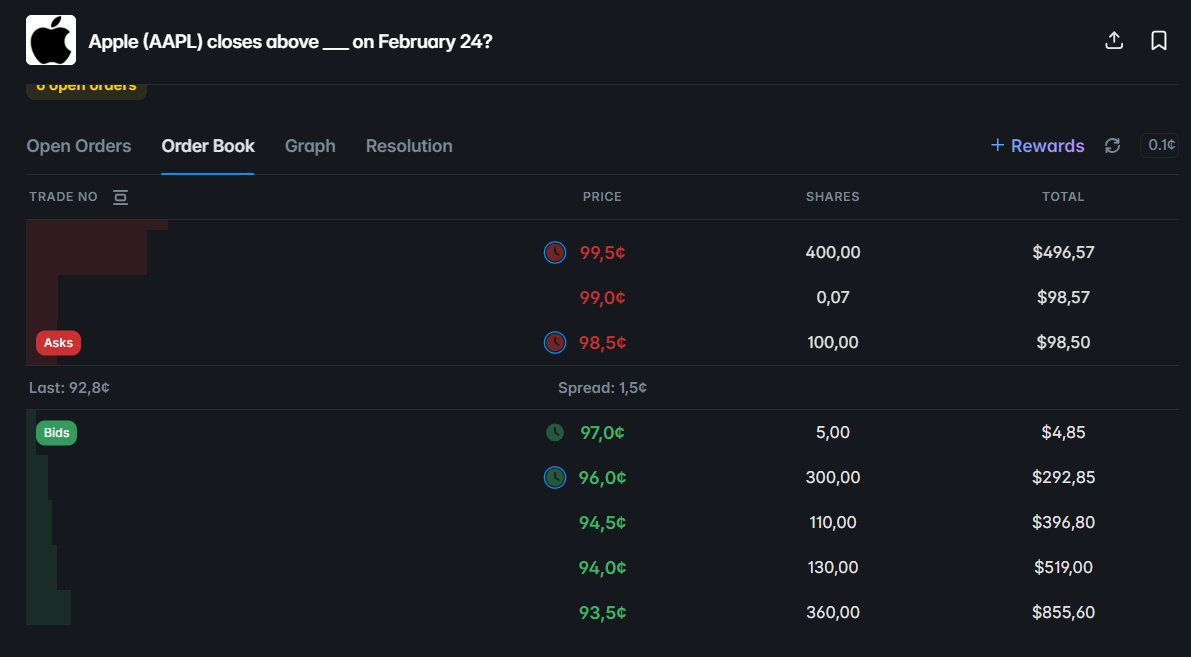Click the $98,57 total
Image resolution: width=1191 pixels, height=657 pixels.
(x=1063, y=298)
